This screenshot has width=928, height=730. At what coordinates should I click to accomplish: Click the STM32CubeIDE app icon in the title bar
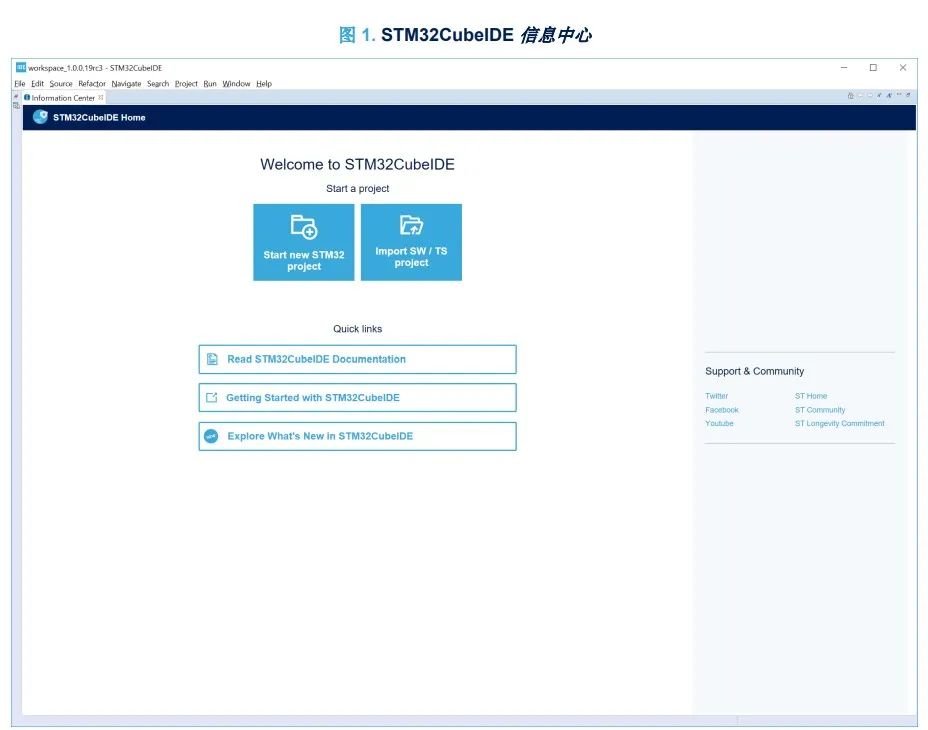tap(21, 67)
